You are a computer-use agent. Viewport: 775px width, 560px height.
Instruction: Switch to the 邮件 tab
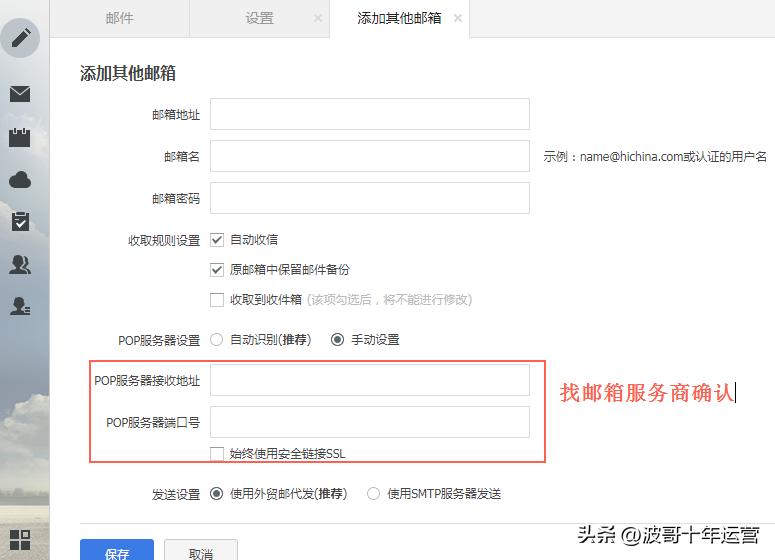(119, 18)
